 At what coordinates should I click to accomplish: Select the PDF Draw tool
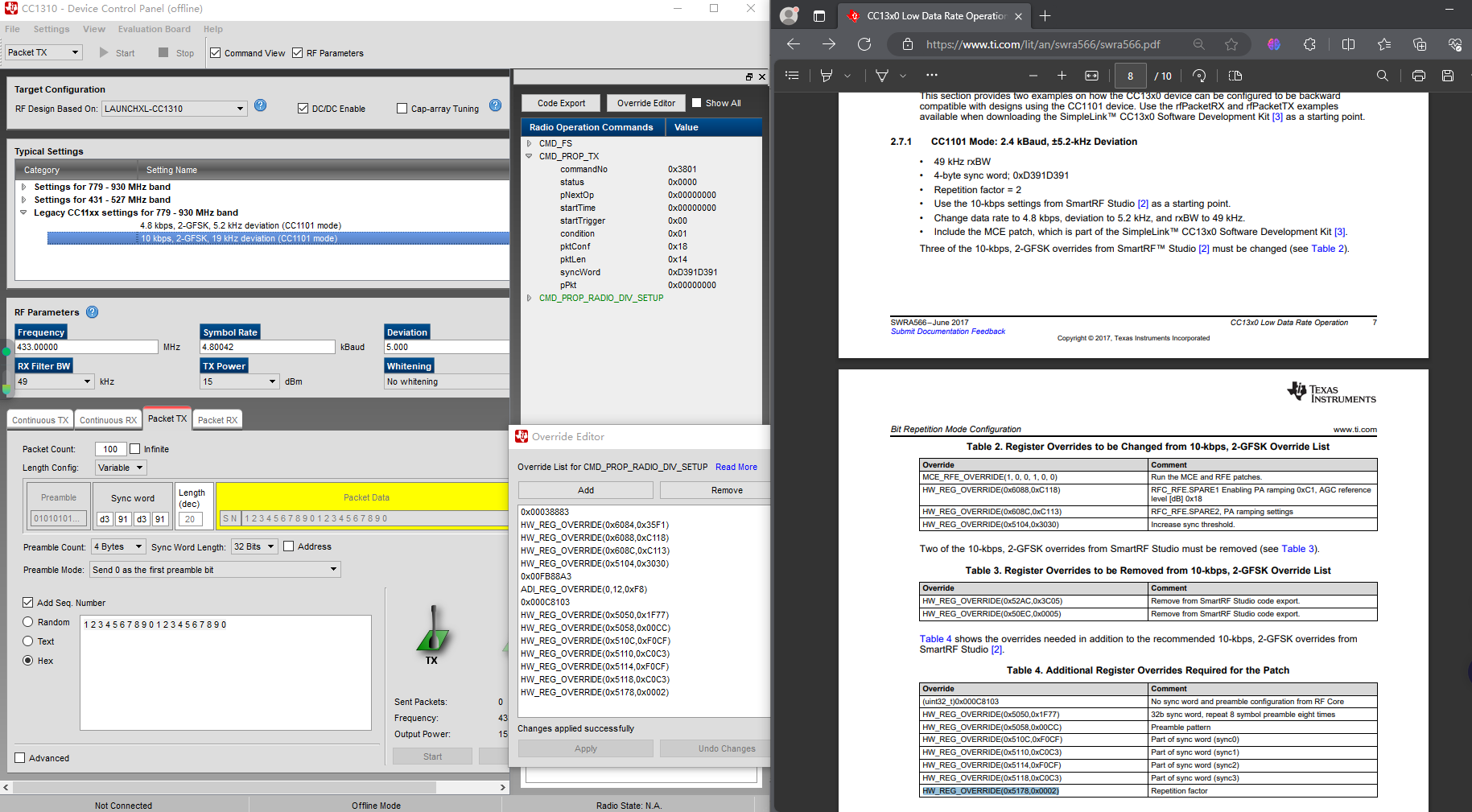pos(882,76)
